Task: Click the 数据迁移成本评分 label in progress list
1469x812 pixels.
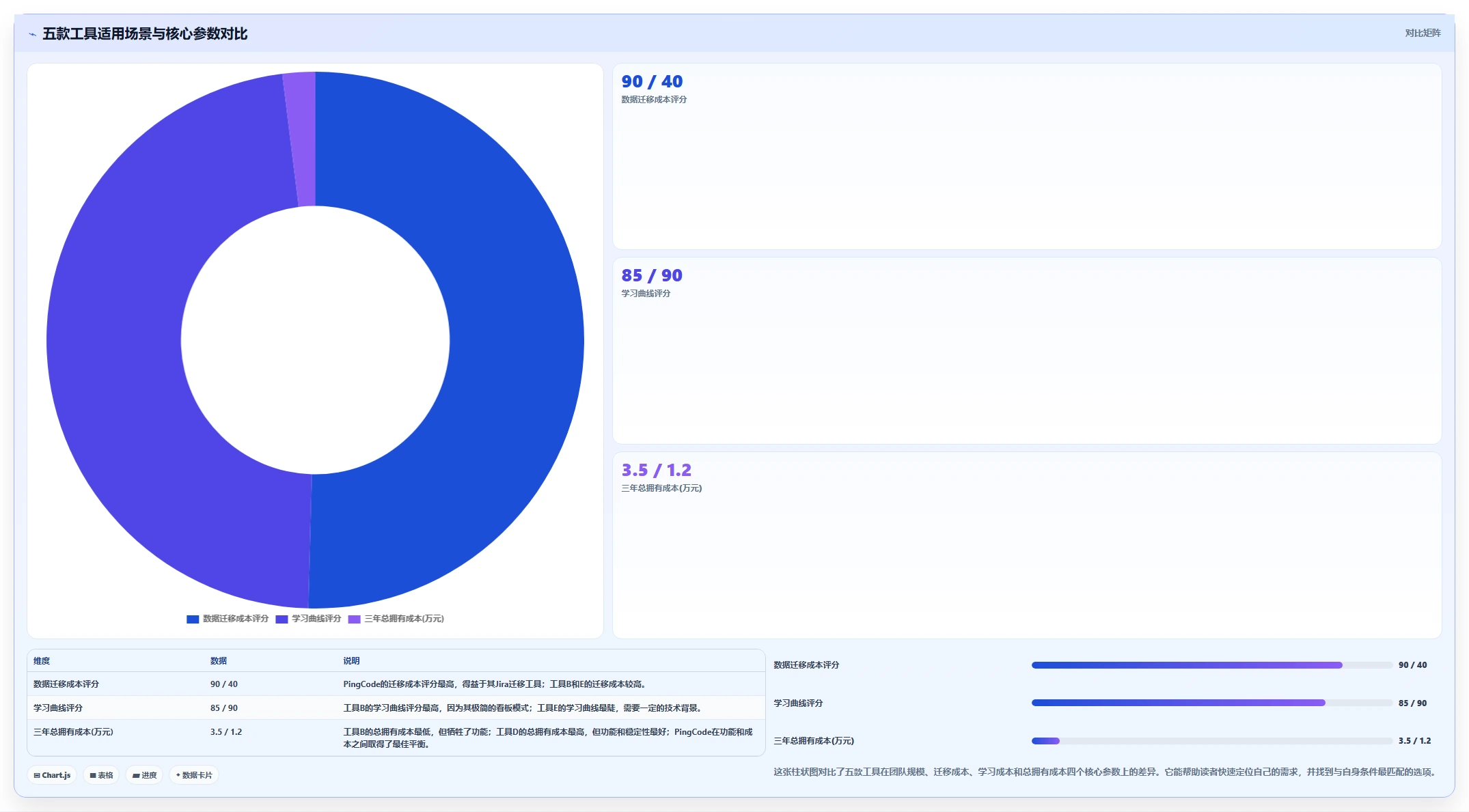Action: [806, 665]
